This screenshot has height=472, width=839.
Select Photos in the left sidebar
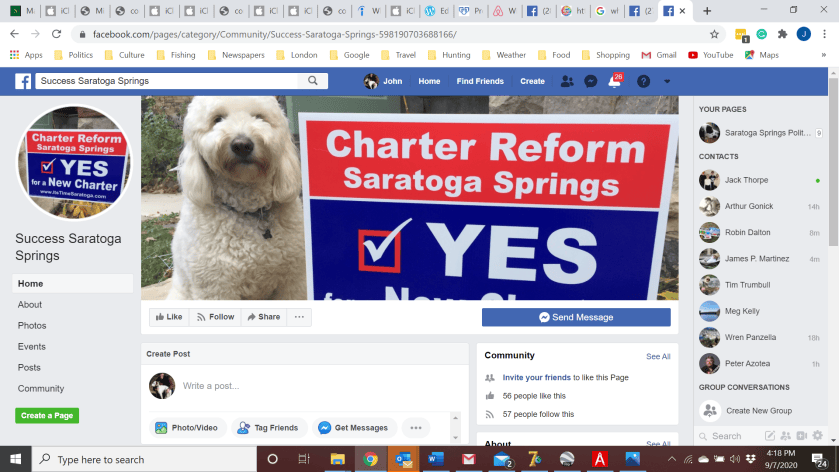32,325
